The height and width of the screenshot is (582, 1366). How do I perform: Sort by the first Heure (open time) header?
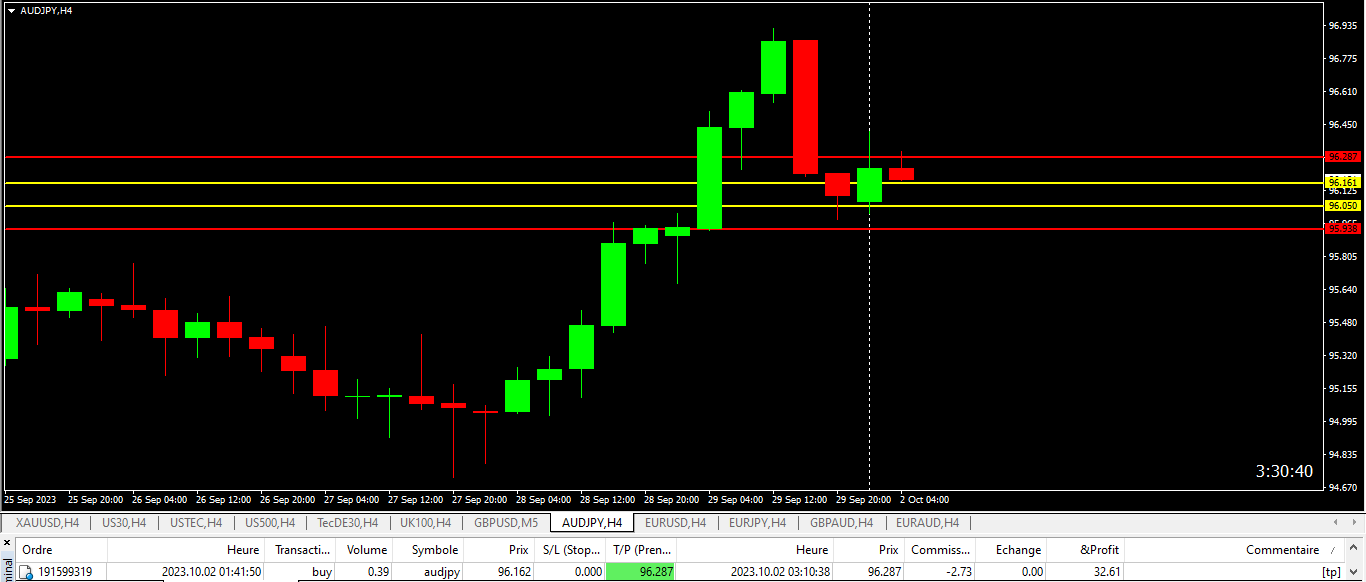point(187,550)
